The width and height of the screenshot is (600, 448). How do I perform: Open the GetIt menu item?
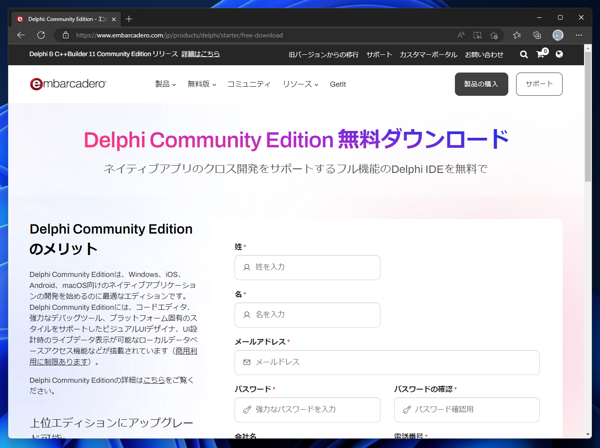tap(338, 84)
